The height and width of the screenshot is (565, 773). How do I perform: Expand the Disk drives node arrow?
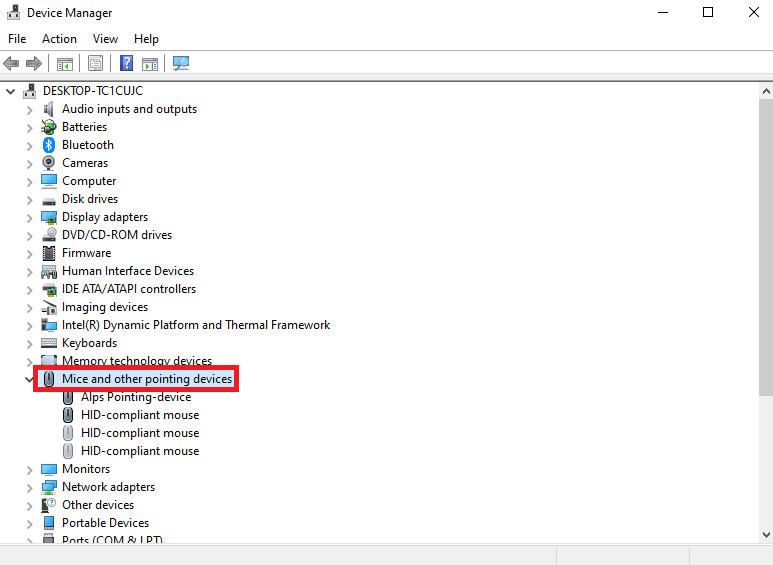30,200
